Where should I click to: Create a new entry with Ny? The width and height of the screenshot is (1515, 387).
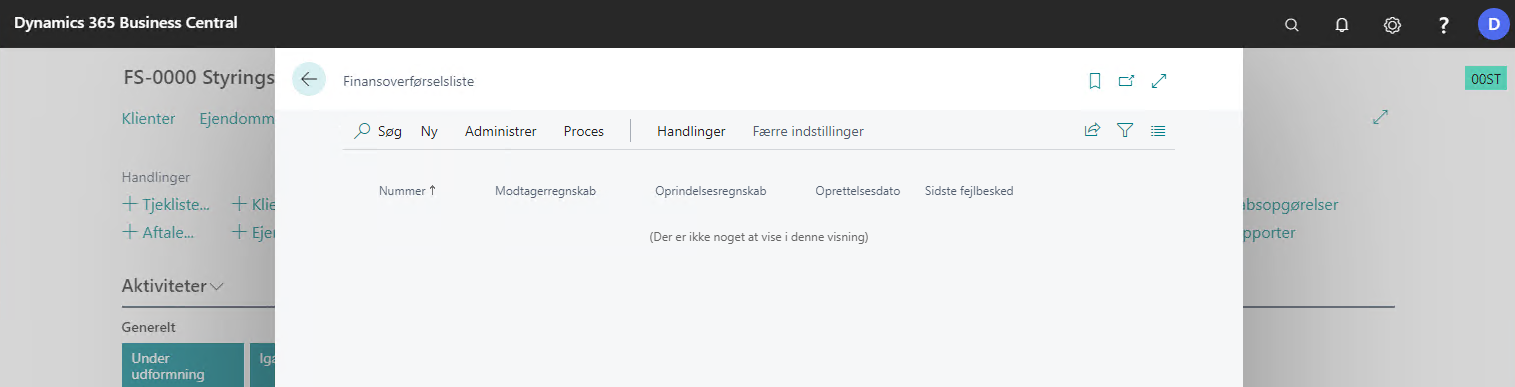pos(429,131)
